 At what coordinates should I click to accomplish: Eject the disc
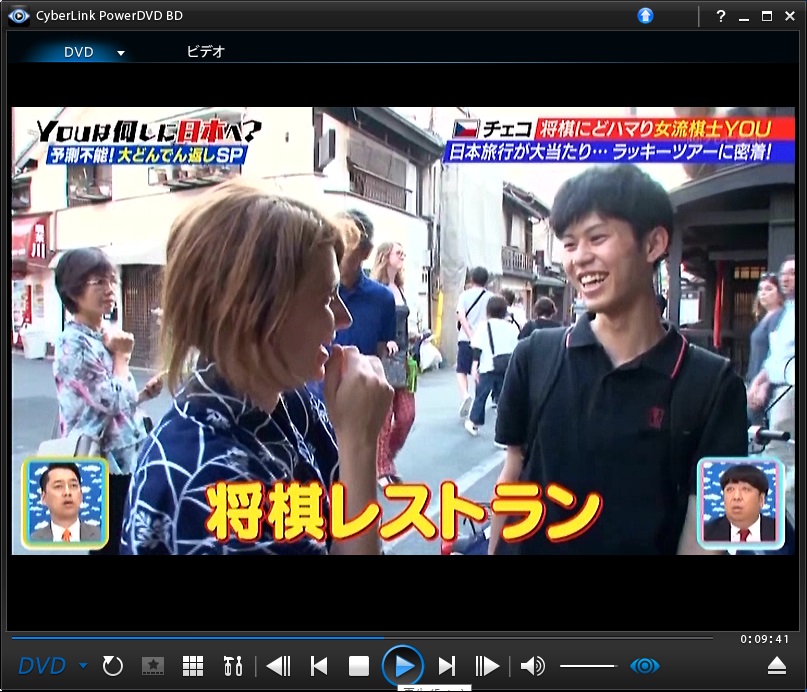click(x=777, y=666)
